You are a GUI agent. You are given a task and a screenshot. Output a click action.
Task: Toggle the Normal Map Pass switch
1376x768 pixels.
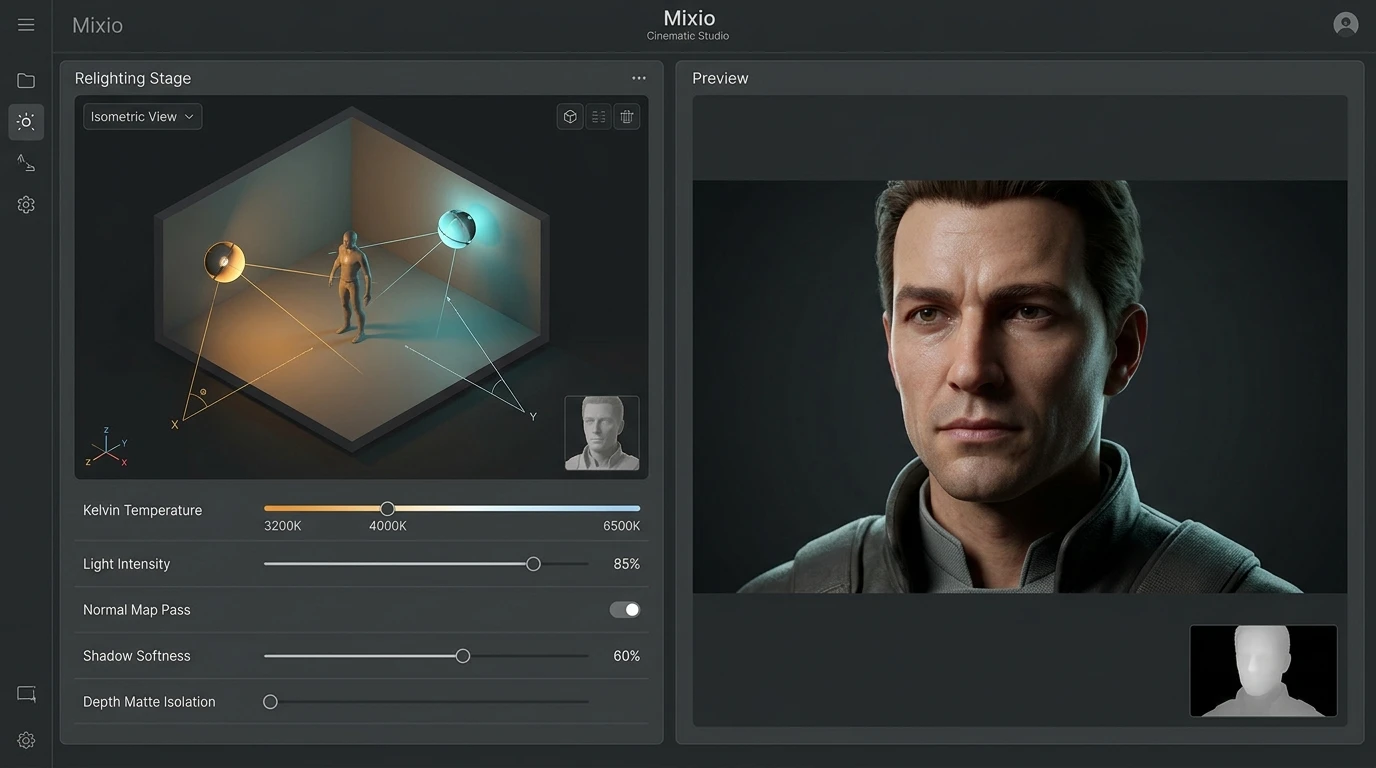tap(625, 610)
